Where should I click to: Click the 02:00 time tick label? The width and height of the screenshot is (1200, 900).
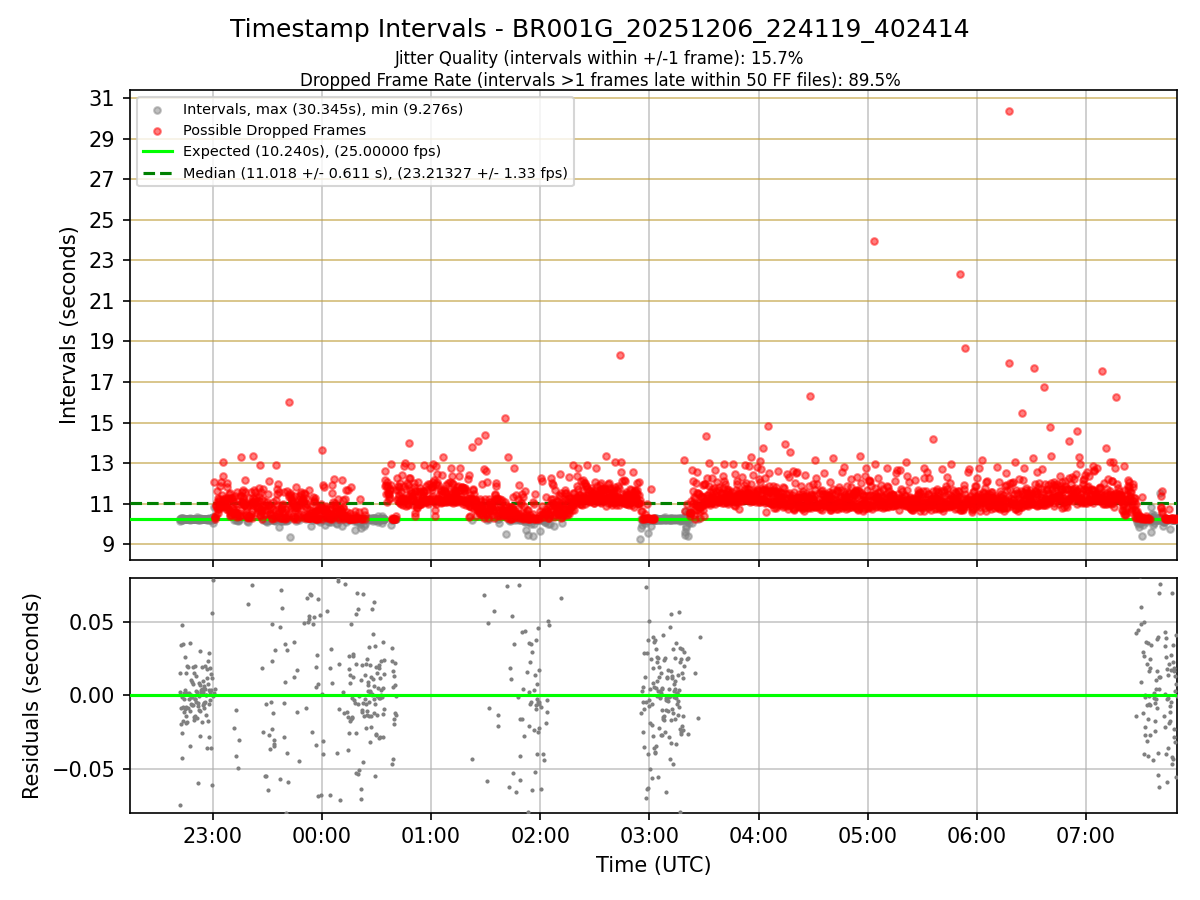coord(540,835)
